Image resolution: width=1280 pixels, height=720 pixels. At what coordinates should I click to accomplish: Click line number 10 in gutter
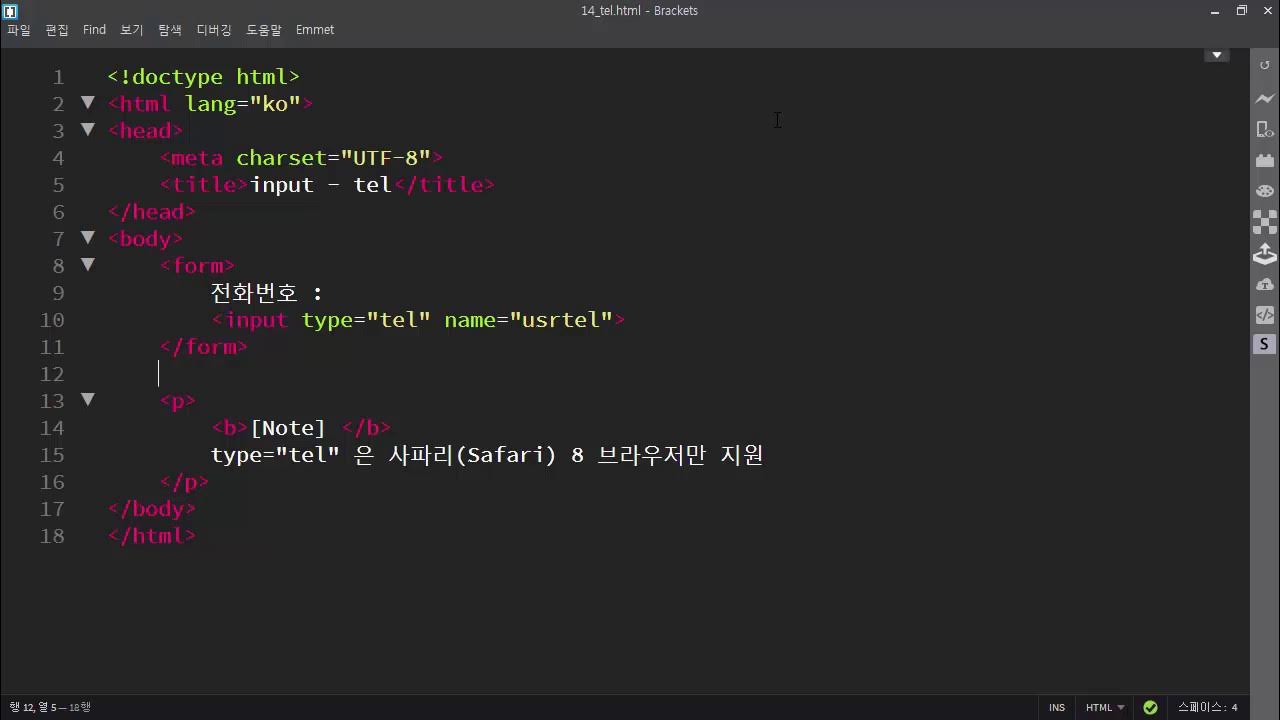[x=52, y=320]
